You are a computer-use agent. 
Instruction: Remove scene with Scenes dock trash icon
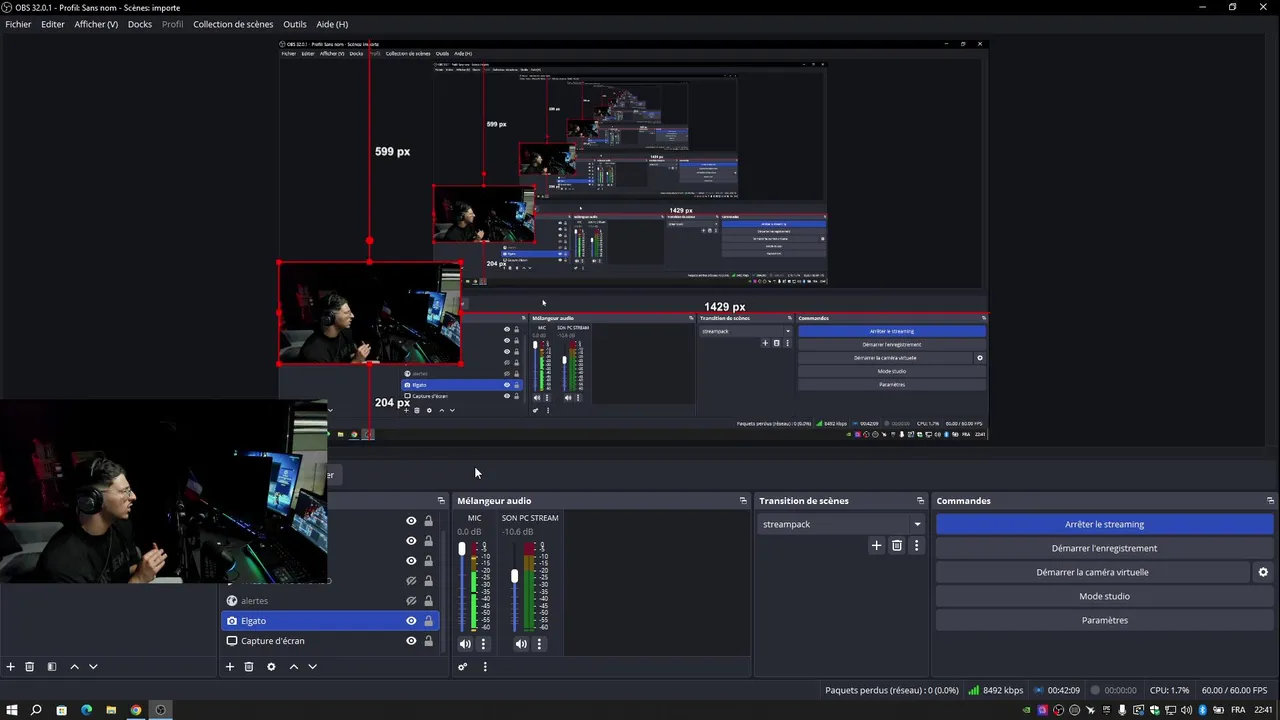pos(30,667)
